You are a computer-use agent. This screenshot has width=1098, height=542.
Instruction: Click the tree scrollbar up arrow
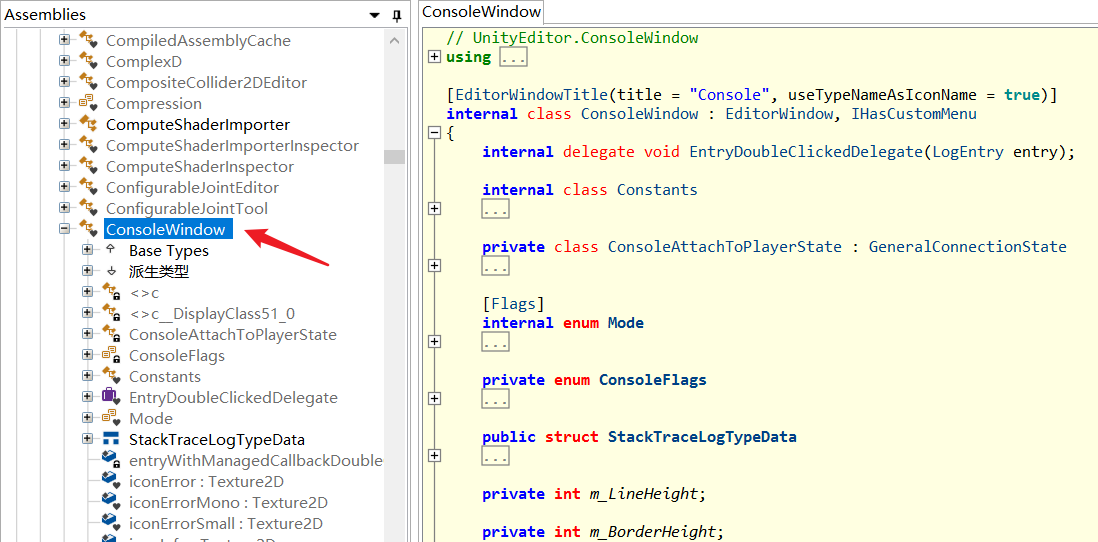click(394, 40)
